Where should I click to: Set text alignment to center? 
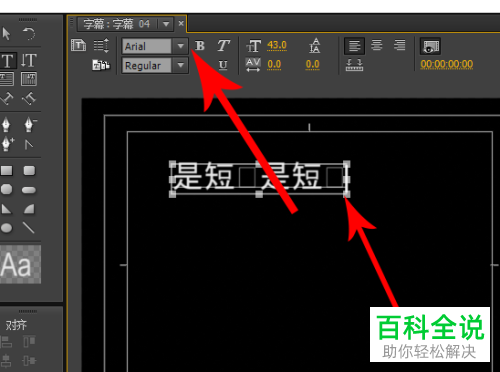tap(377, 45)
